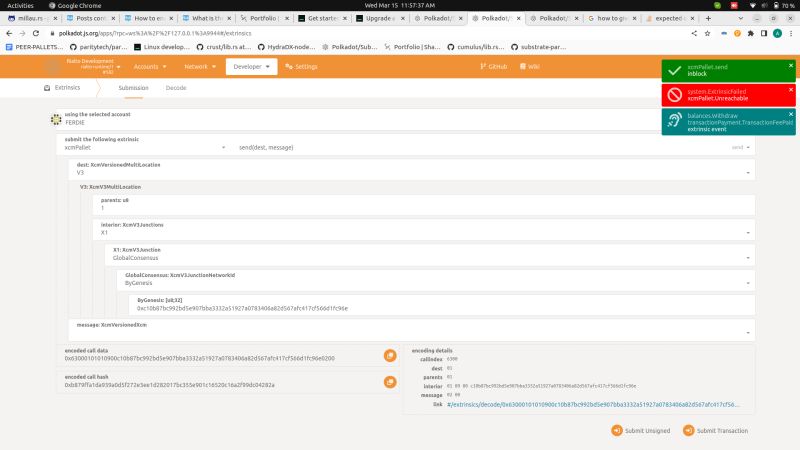
Task: Open the system battery status menu
Action: [784, 5]
